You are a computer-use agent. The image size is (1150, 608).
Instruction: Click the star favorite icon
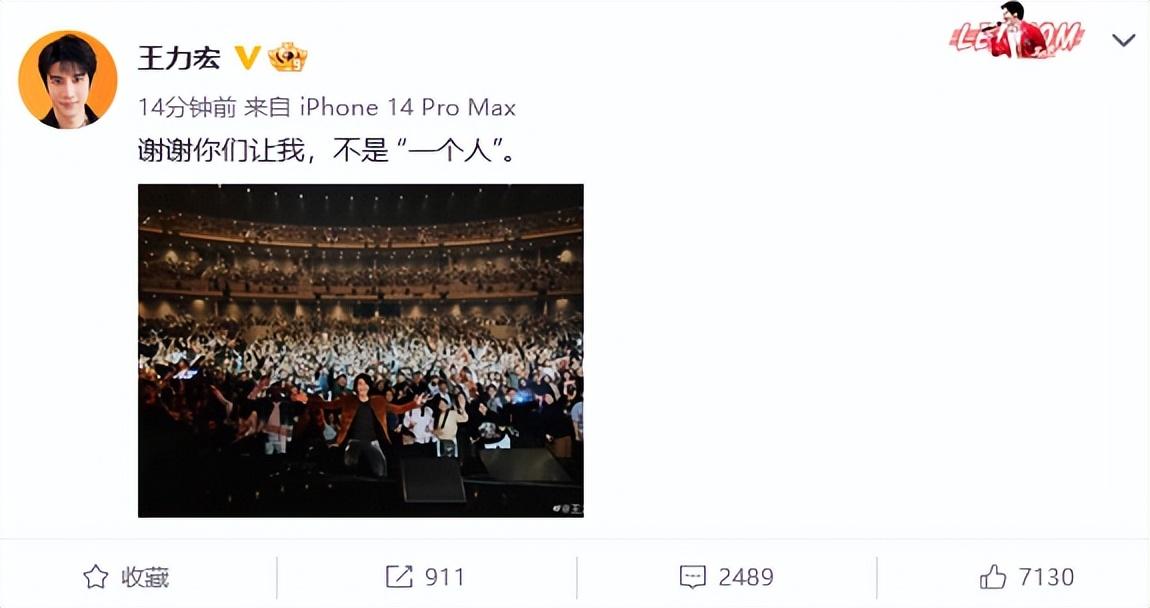click(x=95, y=577)
